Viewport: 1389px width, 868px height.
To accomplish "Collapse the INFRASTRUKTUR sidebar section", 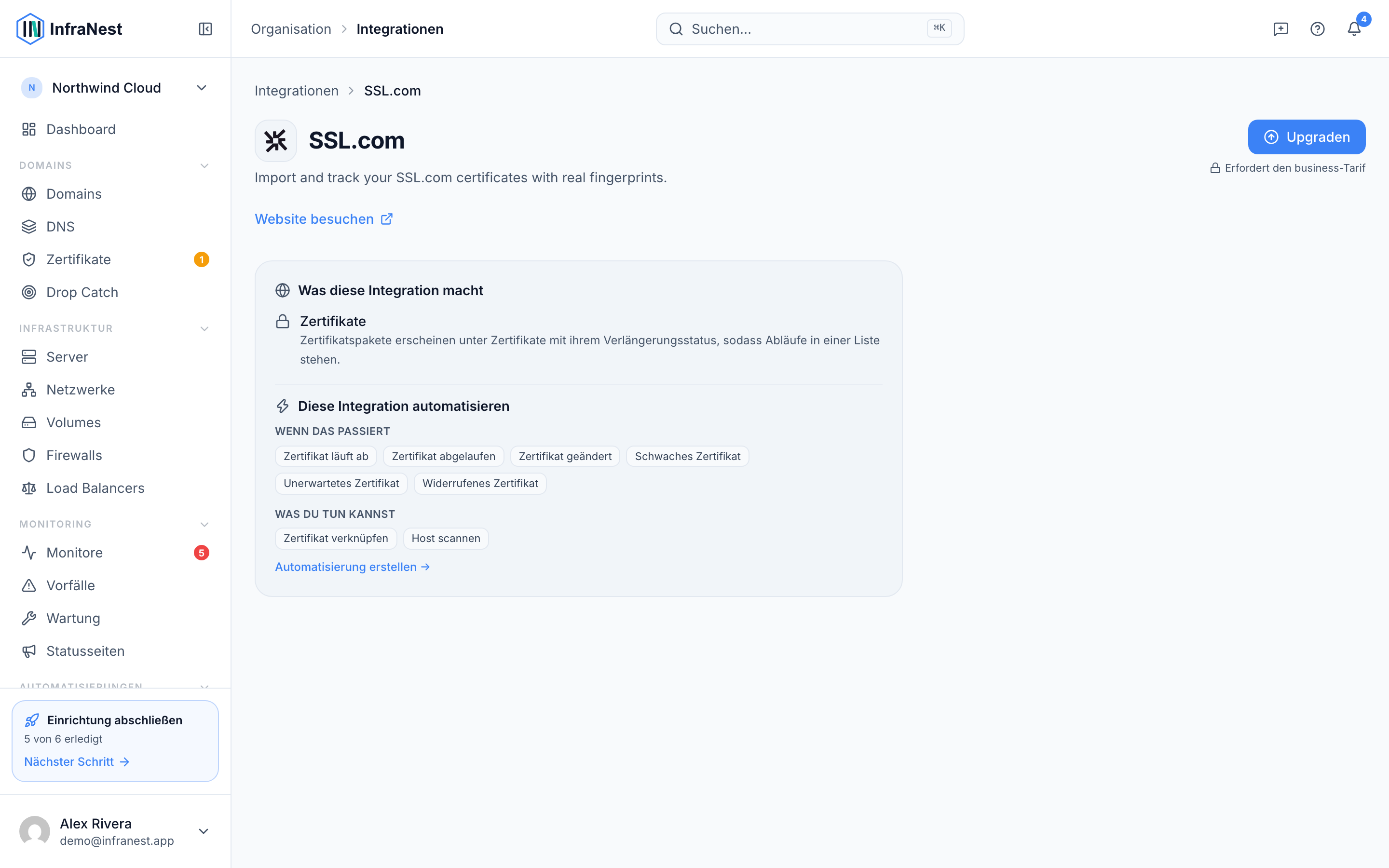I will point(204,329).
